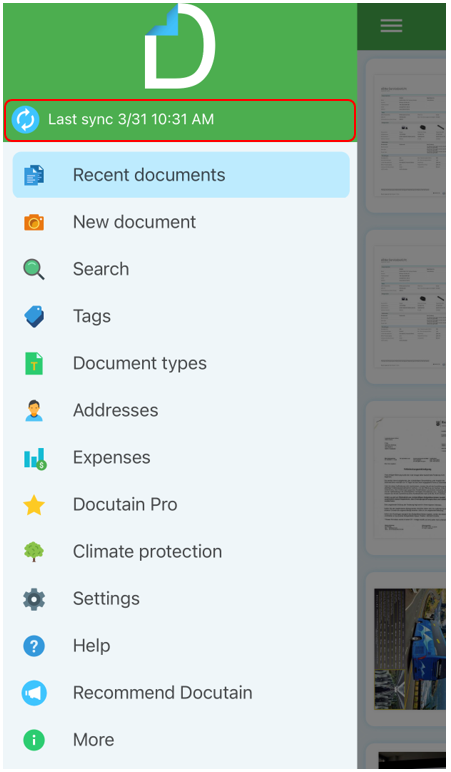
Task: Select the blue Tags icon
Action: coord(34,317)
